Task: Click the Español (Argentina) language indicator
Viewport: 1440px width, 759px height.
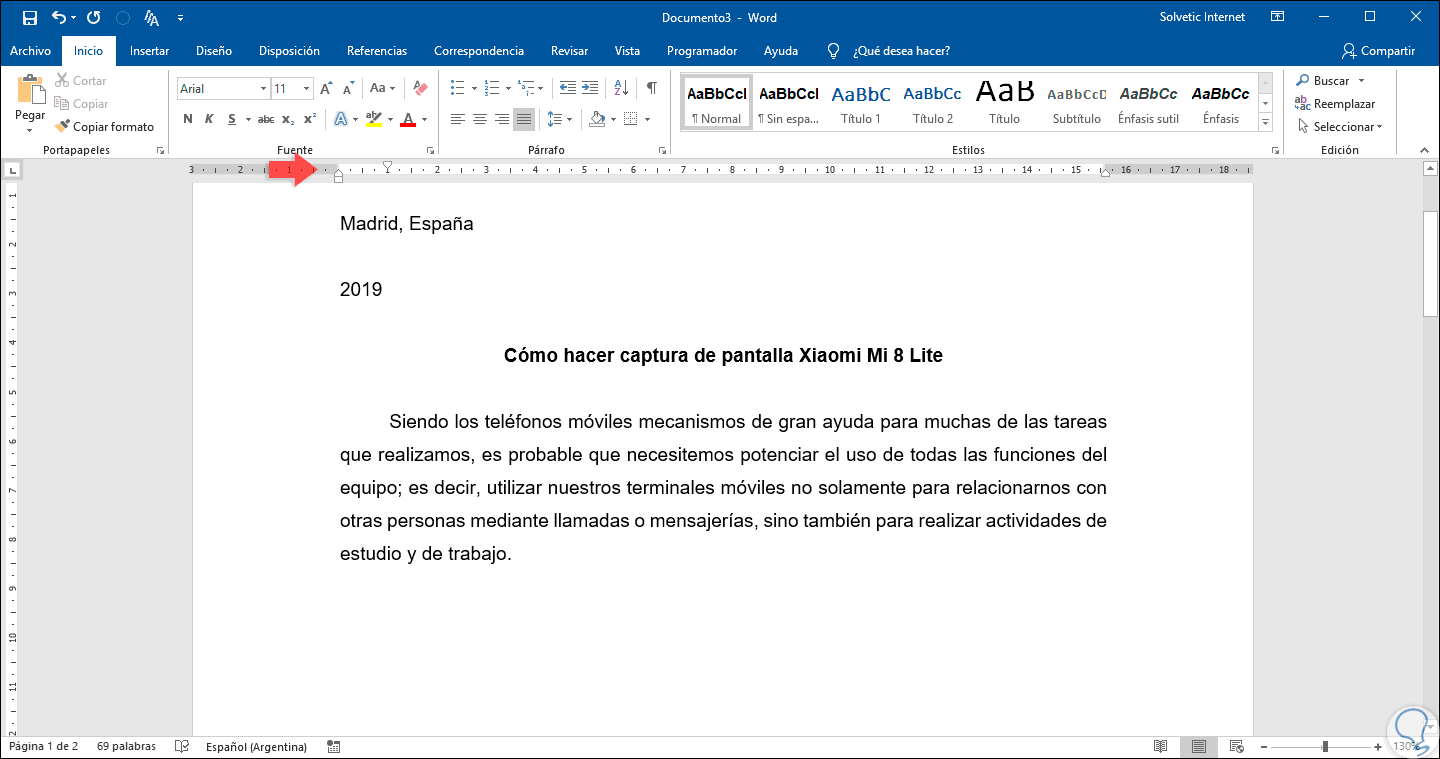Action: [x=256, y=746]
